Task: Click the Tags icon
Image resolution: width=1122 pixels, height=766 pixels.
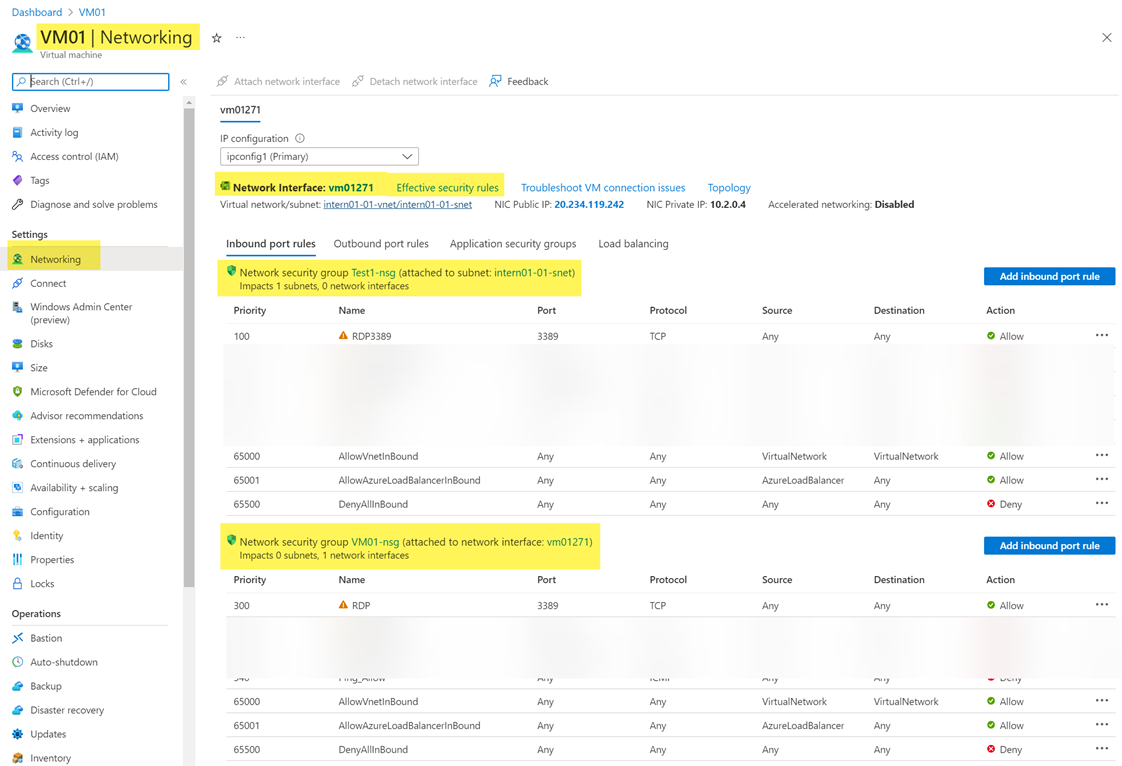Action: pos(18,180)
